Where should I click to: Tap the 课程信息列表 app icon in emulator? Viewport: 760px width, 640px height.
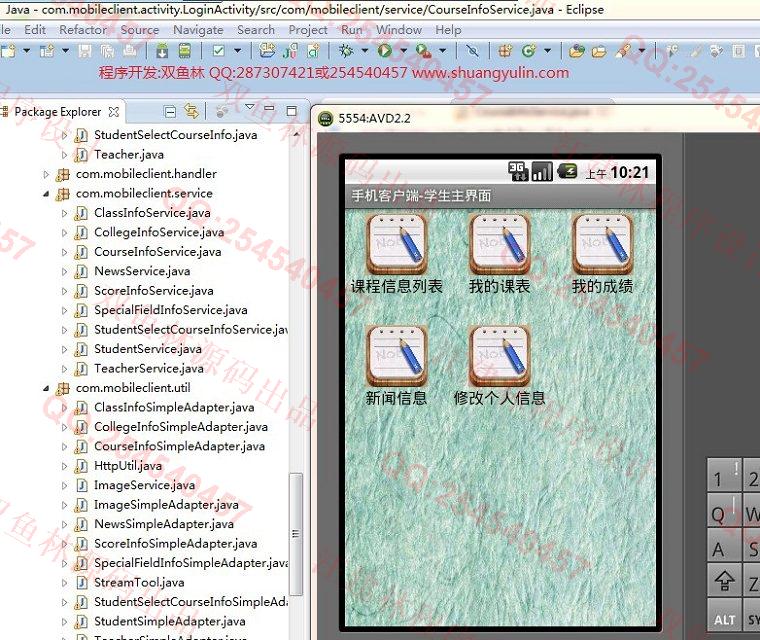pos(396,244)
